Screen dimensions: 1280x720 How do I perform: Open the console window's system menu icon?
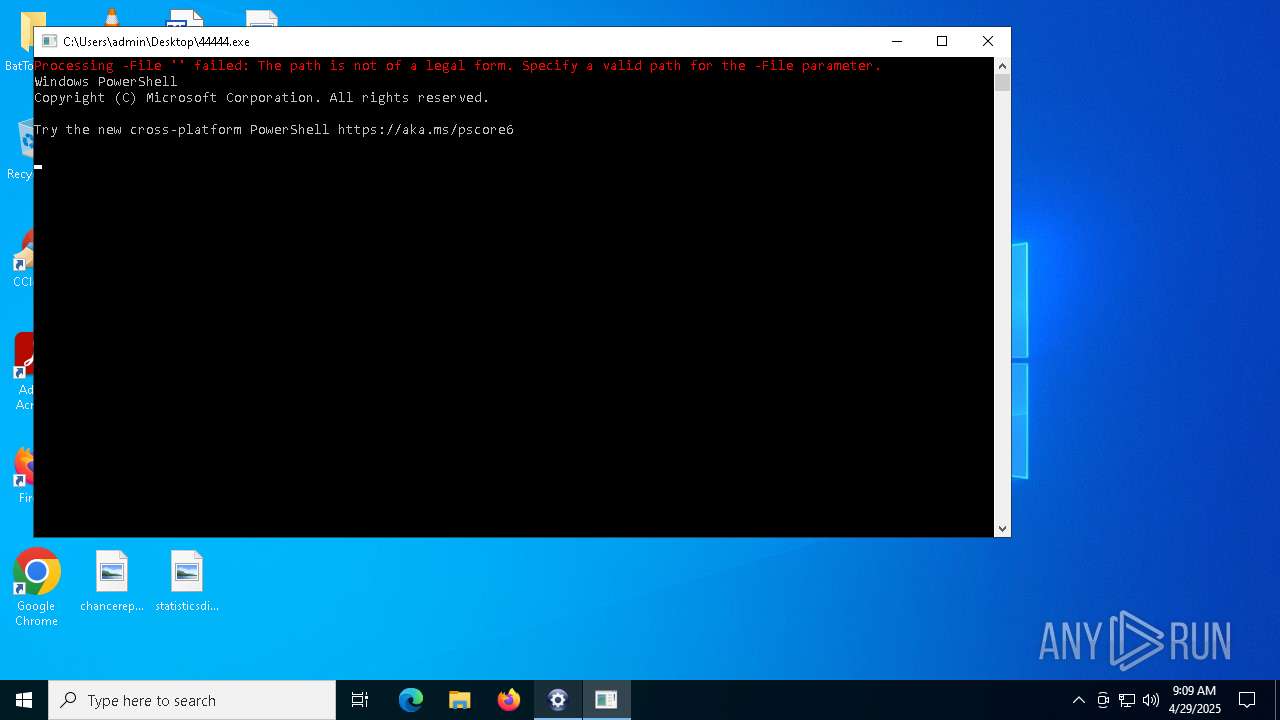(49, 41)
